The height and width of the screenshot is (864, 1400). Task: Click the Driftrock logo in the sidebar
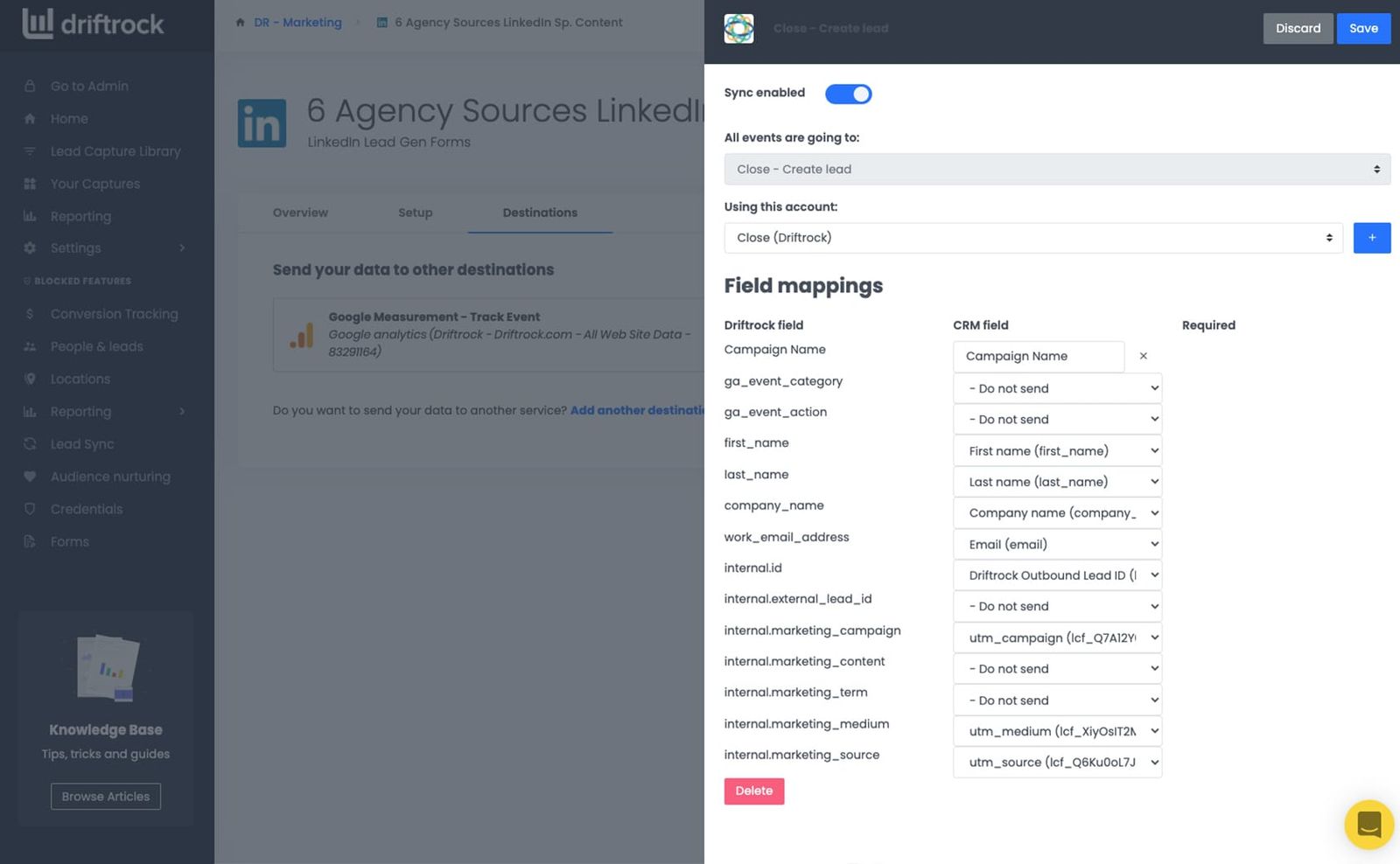pyautogui.click(x=93, y=24)
